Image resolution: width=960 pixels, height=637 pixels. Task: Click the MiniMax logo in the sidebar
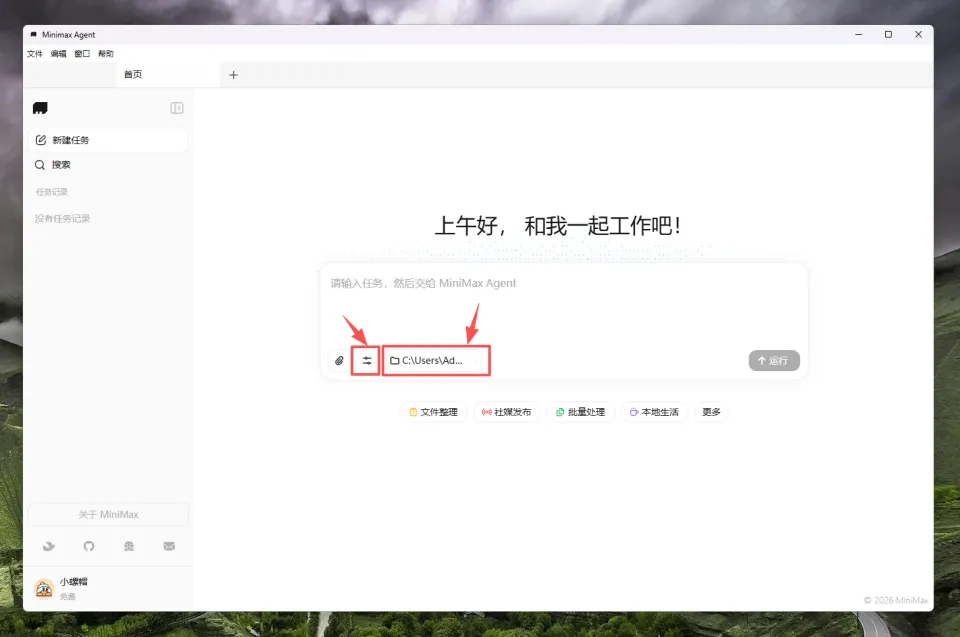pyautogui.click(x=40, y=108)
